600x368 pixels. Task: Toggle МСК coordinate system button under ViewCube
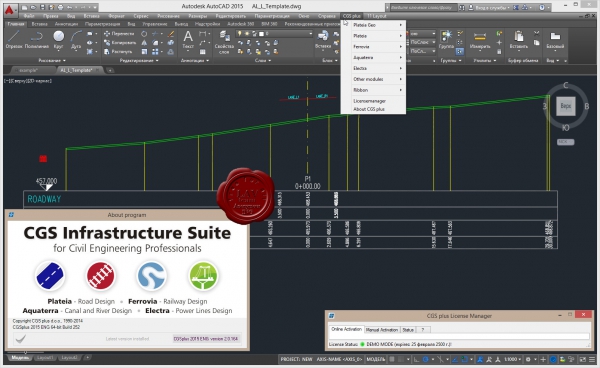(565, 142)
